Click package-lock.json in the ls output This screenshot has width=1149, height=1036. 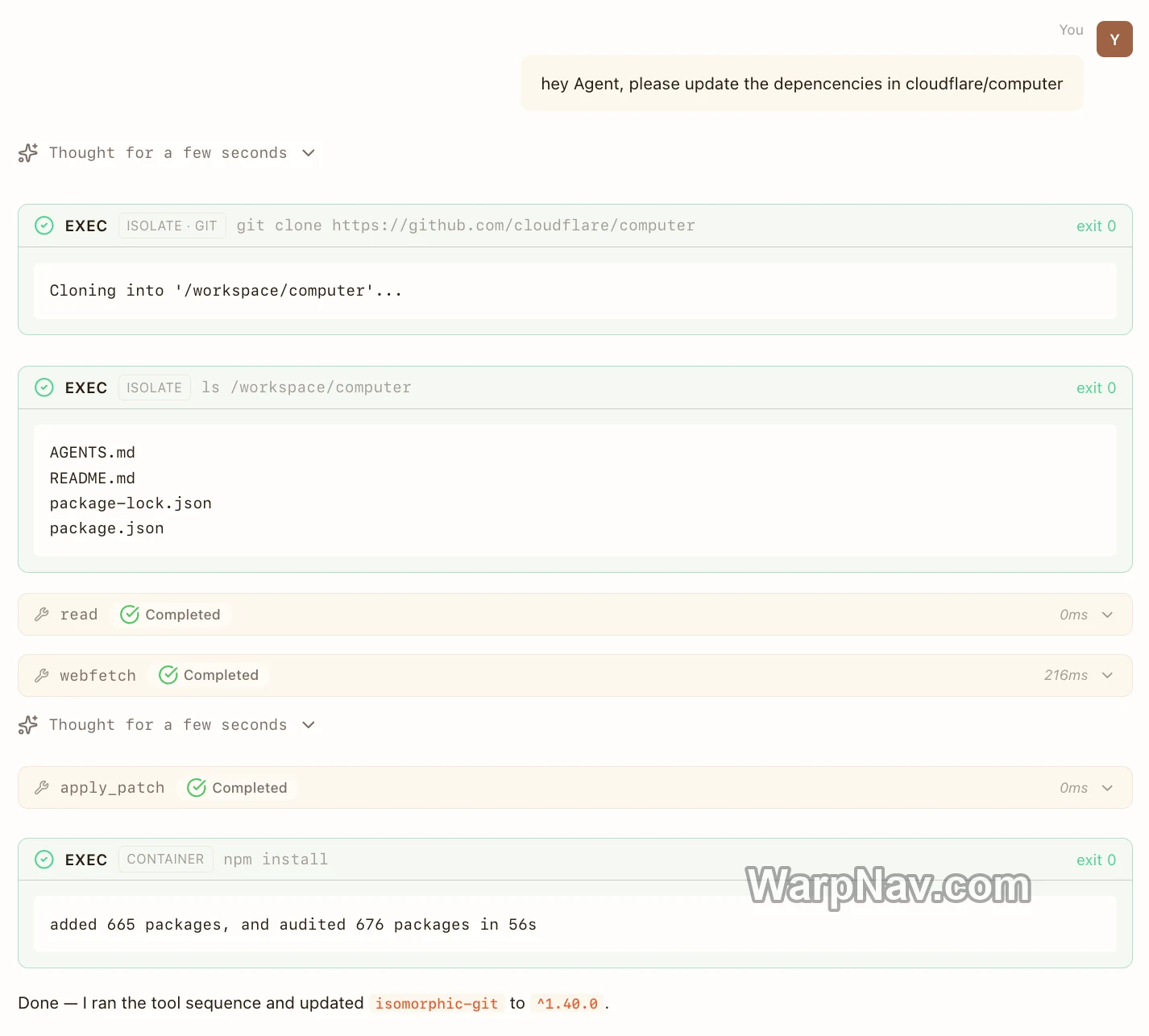[131, 503]
